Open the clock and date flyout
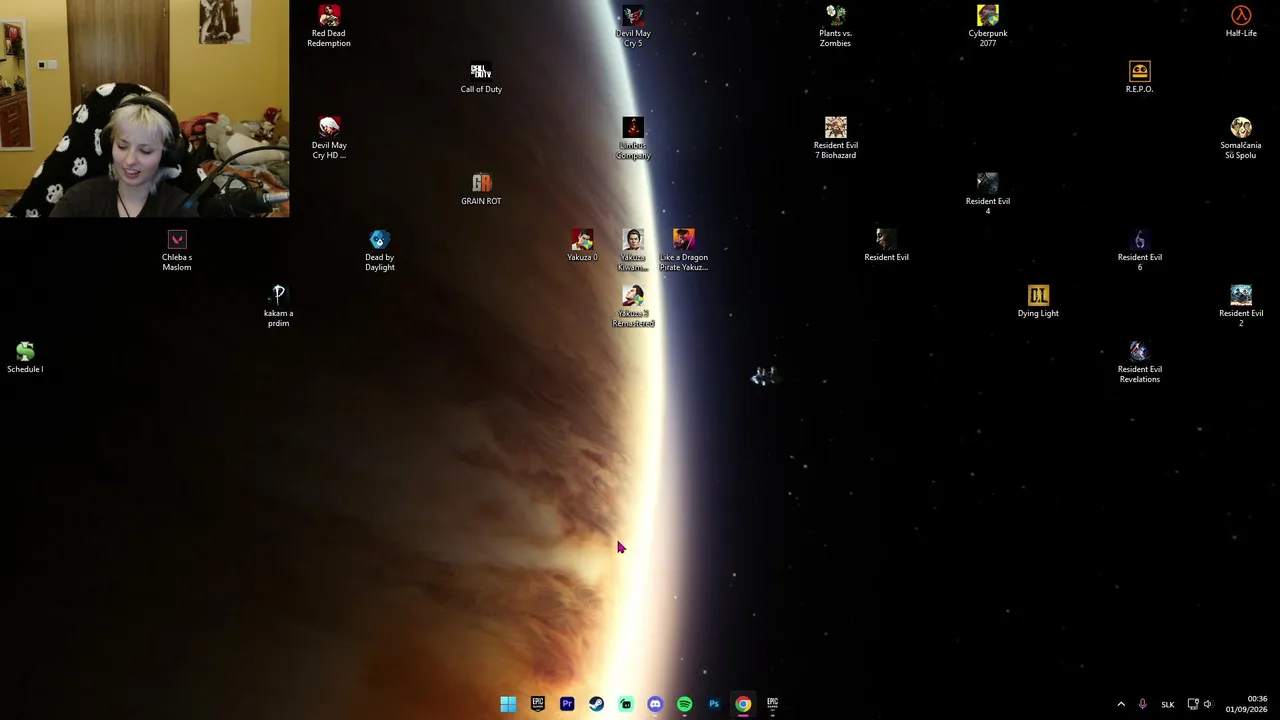 click(x=1248, y=704)
